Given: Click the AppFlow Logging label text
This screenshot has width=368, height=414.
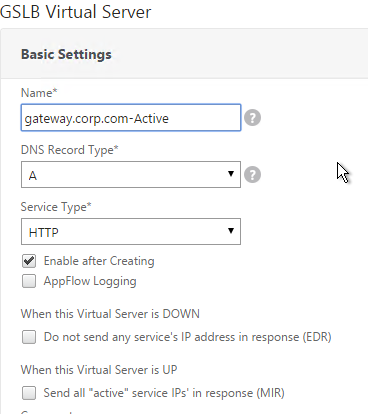Looking at the screenshot, I should pos(90,281).
